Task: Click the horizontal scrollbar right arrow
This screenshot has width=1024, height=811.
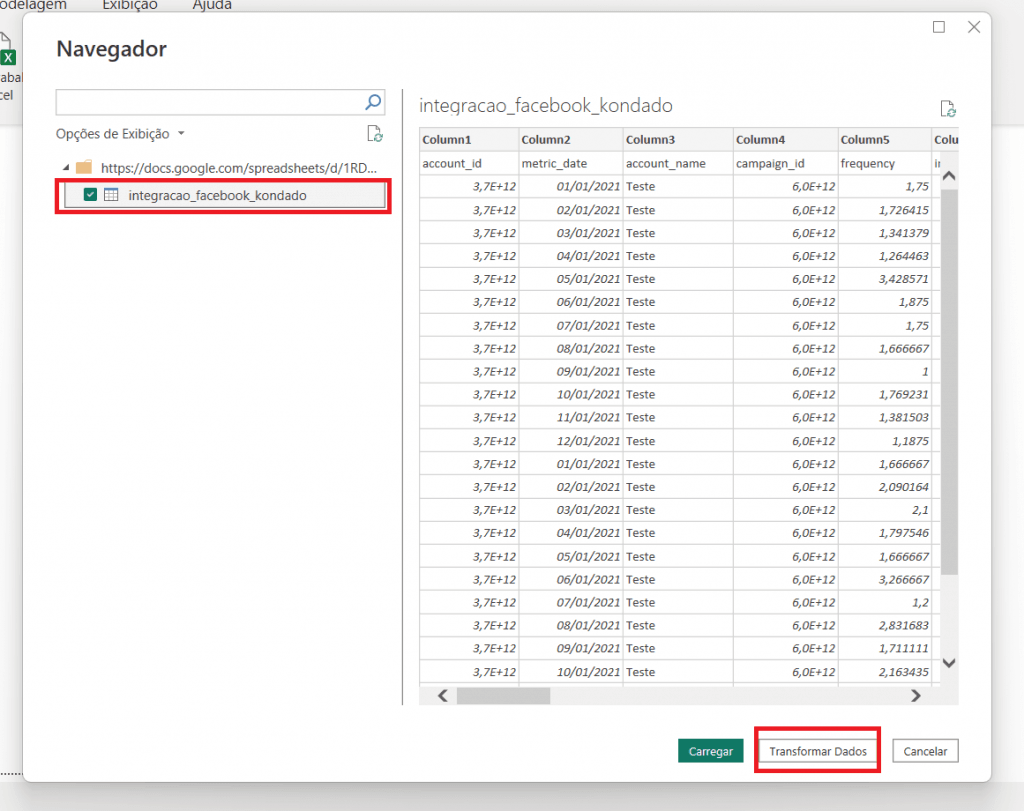Action: coord(915,695)
